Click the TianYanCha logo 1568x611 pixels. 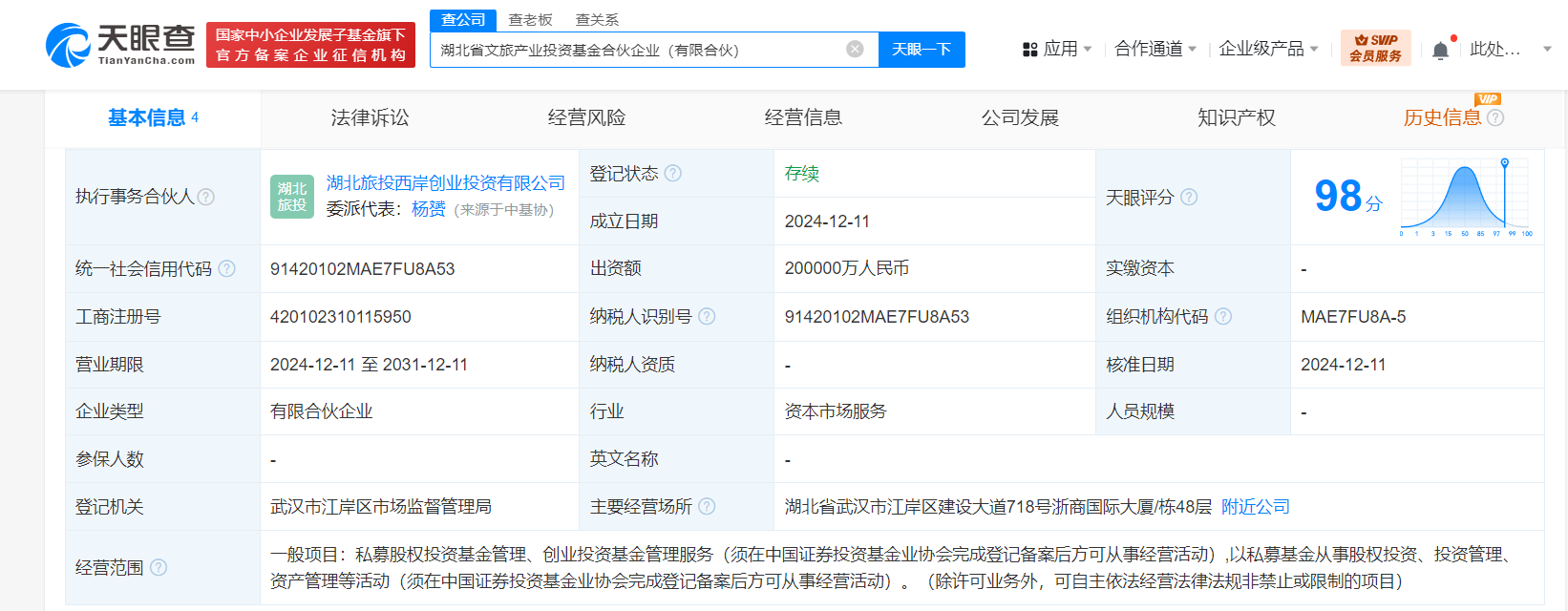tap(120, 45)
